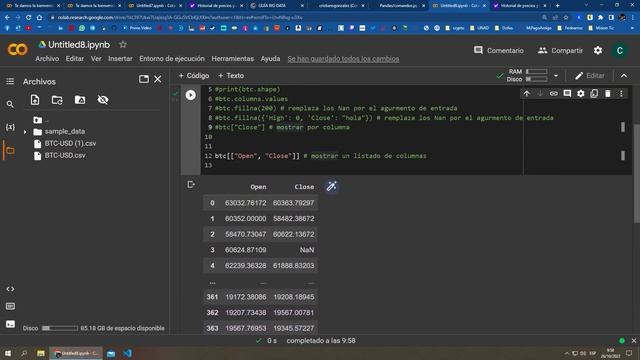Open code snippets sidebar icon

(x=10, y=289)
